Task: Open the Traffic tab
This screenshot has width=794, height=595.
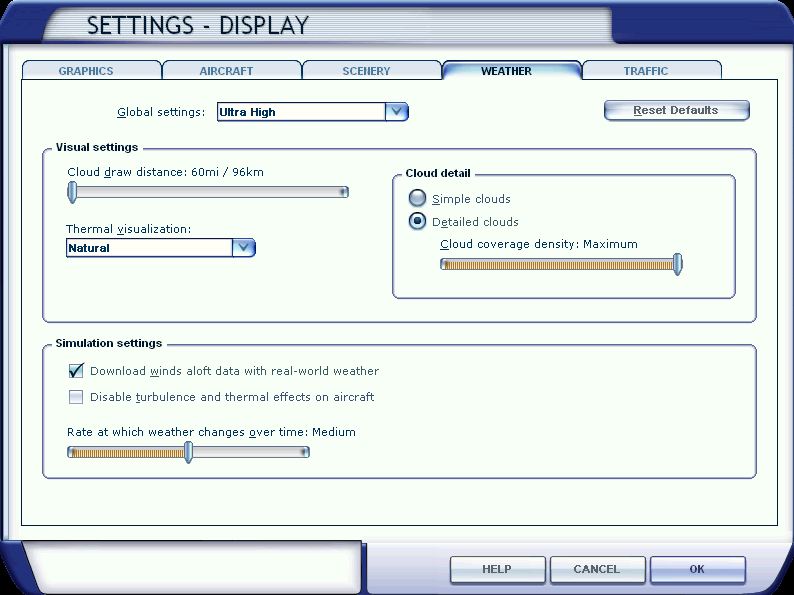Action: 646,71
